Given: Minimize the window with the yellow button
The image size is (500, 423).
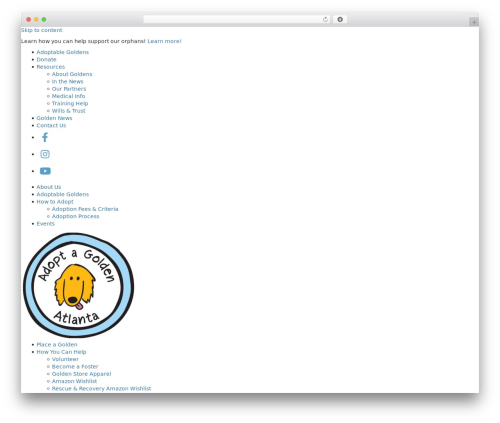Looking at the screenshot, I should (x=36, y=19).
